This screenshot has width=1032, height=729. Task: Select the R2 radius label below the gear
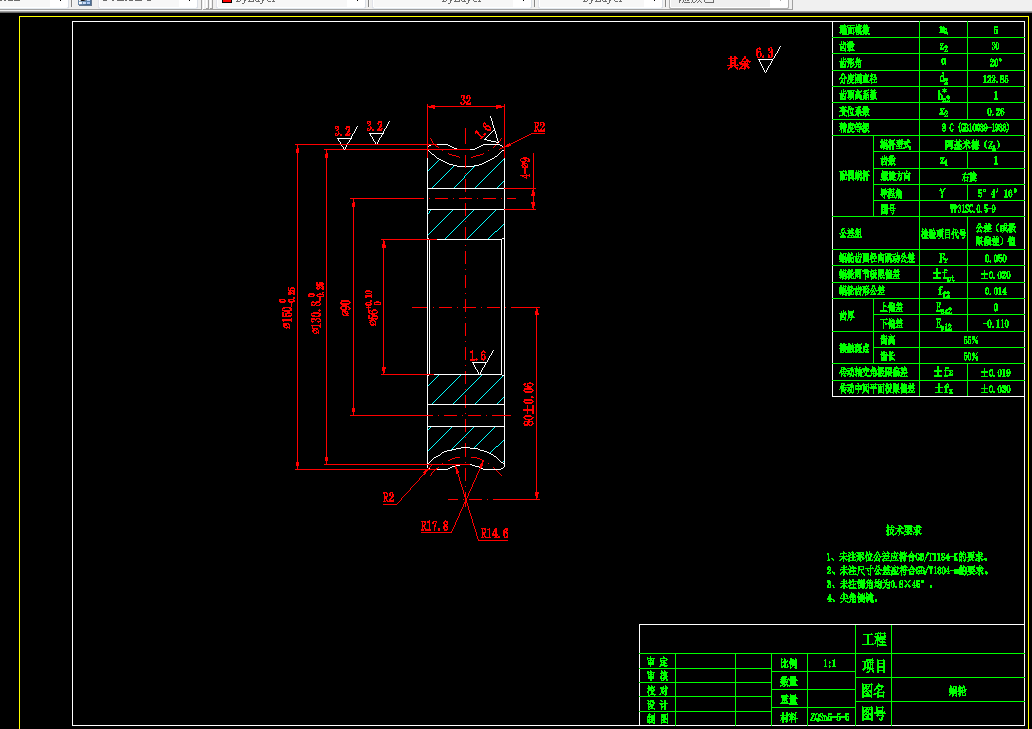click(389, 497)
